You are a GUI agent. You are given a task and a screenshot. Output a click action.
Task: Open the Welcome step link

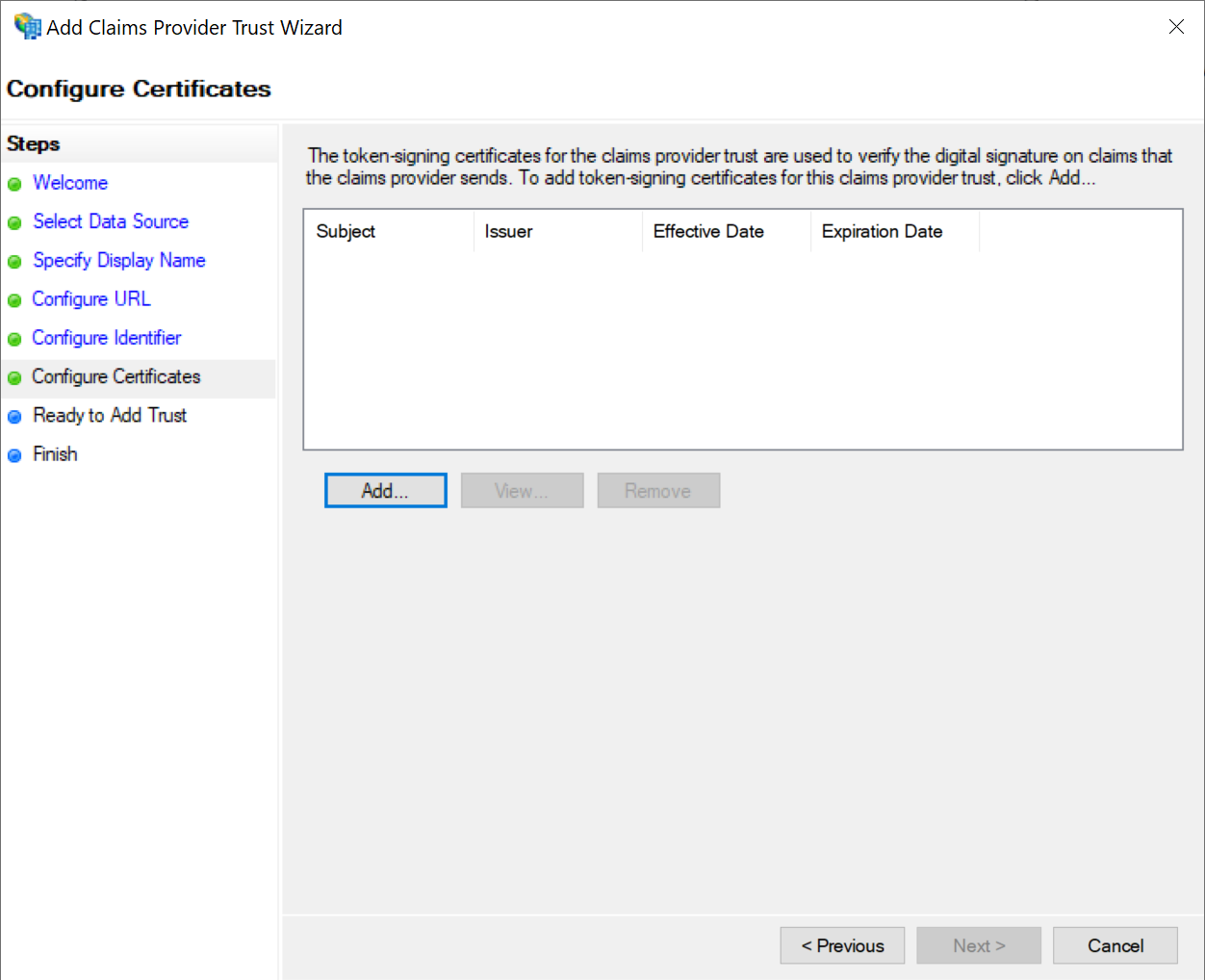click(x=70, y=183)
